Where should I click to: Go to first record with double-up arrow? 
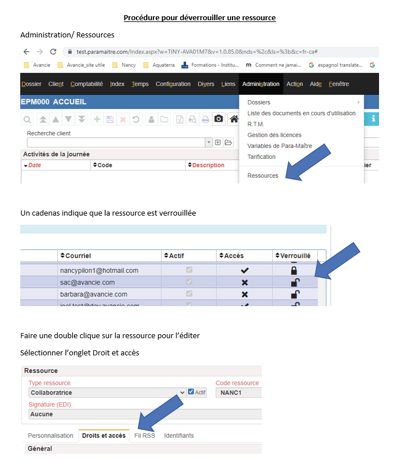(43, 119)
